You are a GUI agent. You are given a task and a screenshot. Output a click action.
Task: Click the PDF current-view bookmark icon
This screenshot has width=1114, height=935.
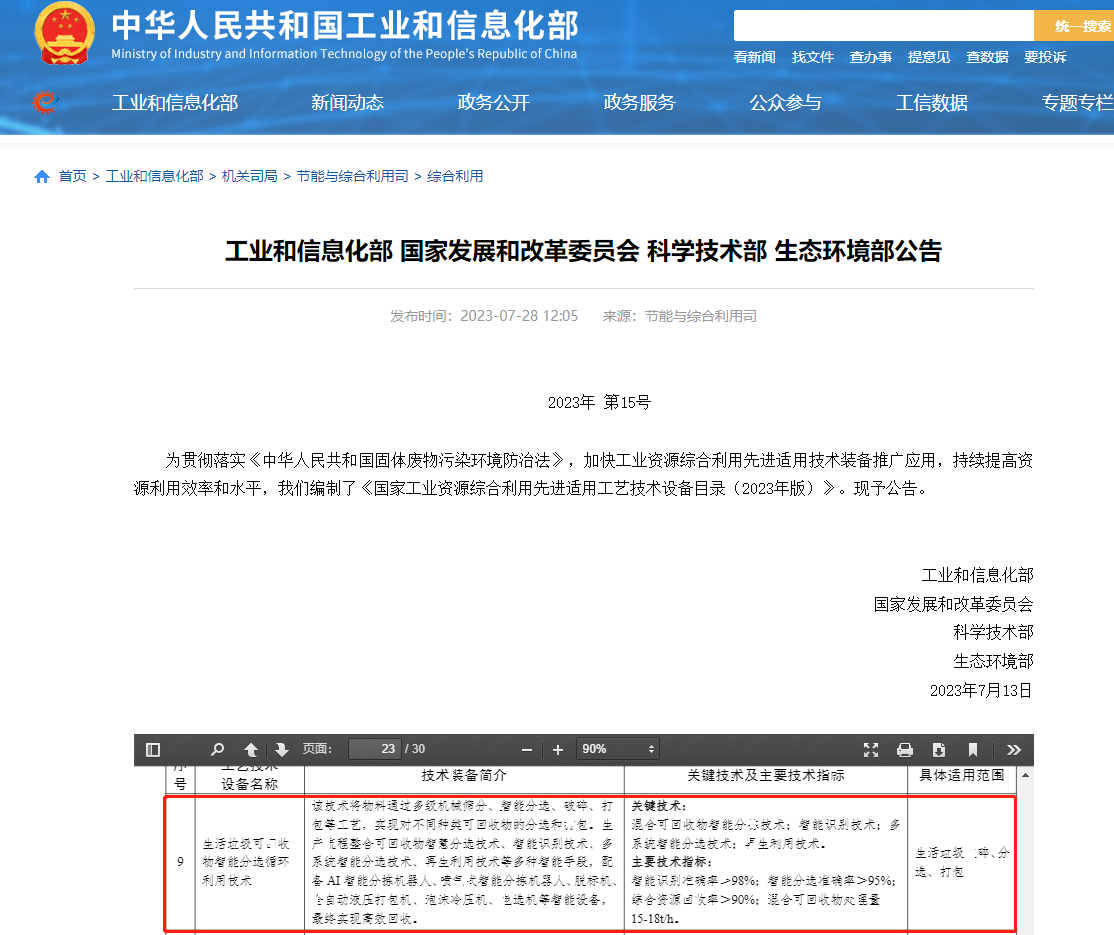973,750
